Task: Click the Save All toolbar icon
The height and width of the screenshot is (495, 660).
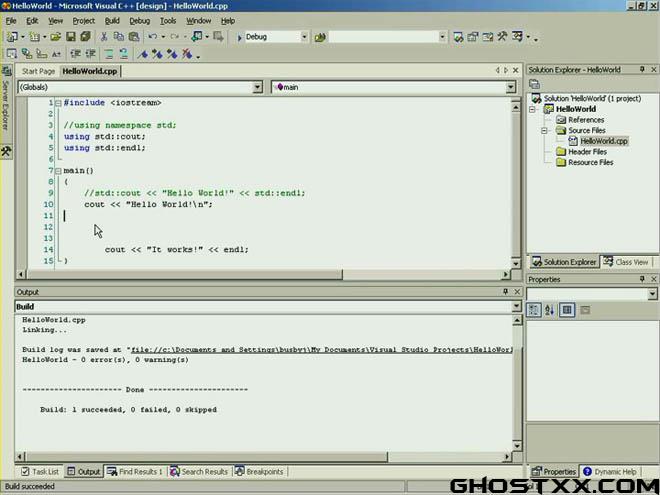Action: click(x=85, y=37)
